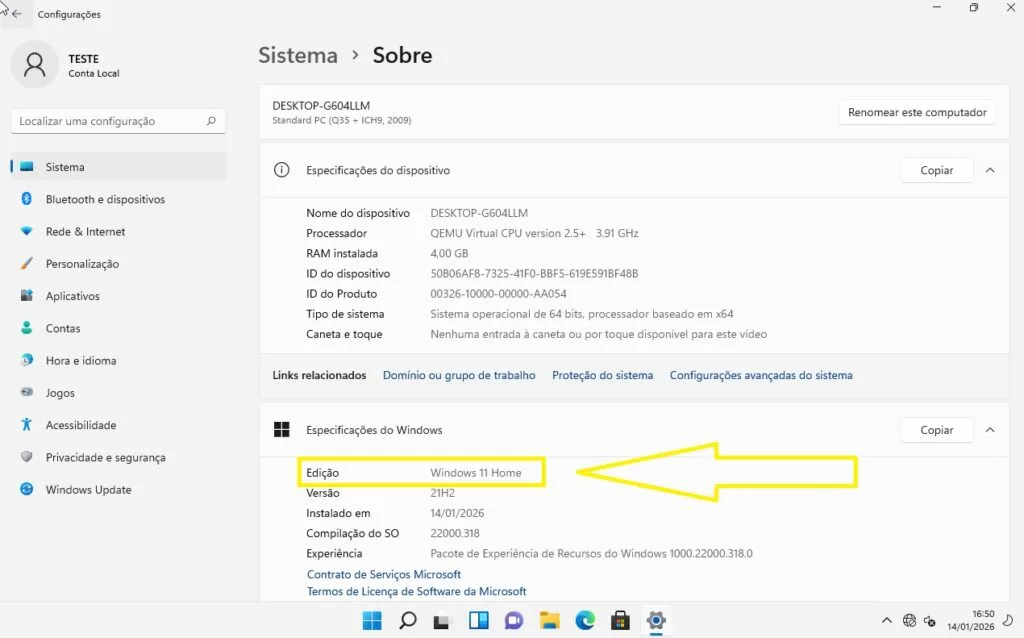Click the Renomear este computador button
Viewport: 1024px width, 638px height.
tap(916, 112)
